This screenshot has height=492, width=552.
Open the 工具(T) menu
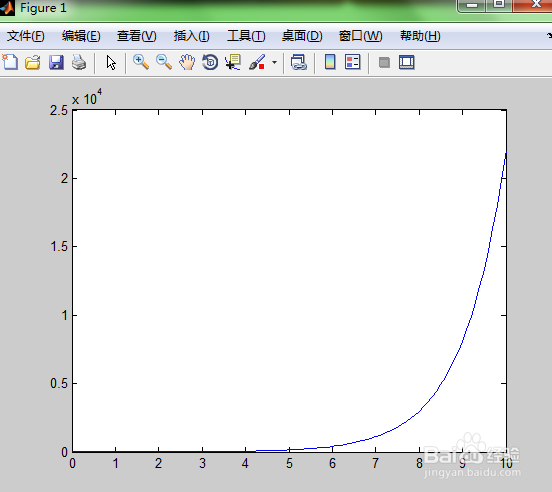point(246,36)
